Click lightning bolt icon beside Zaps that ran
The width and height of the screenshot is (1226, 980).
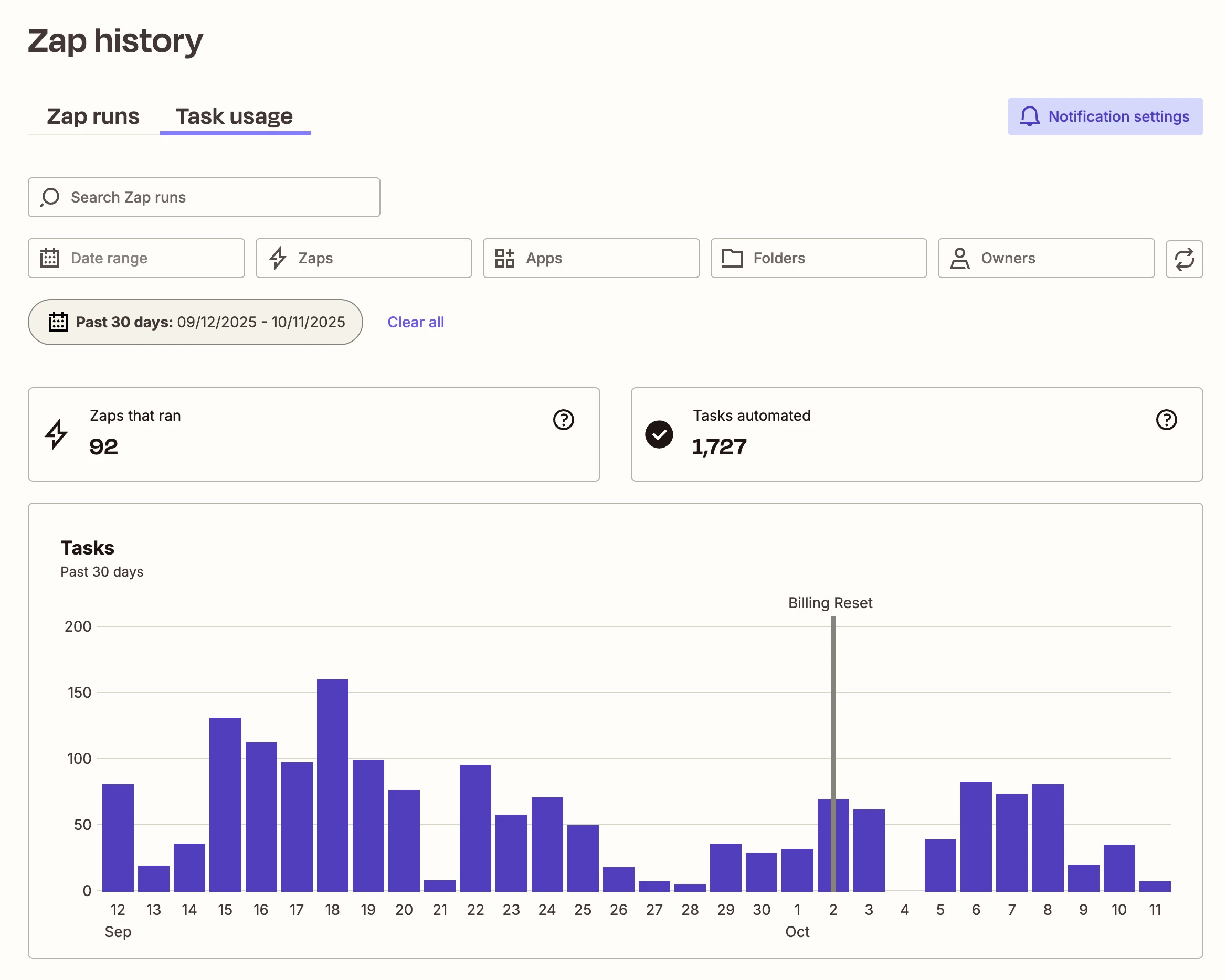[x=56, y=435]
